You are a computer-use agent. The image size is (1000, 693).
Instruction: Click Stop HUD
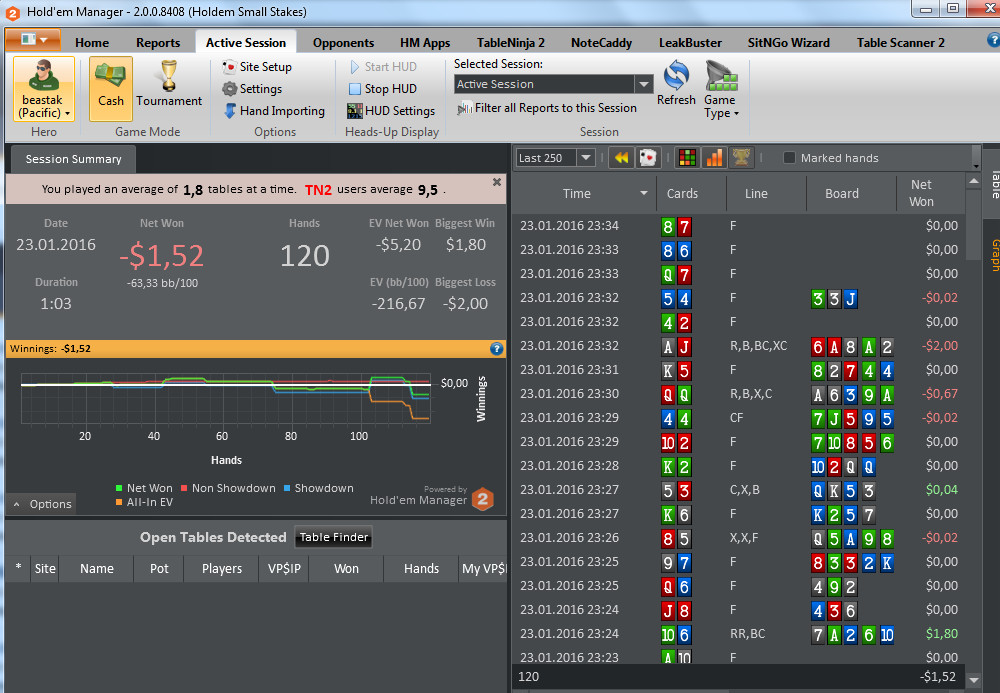point(383,89)
